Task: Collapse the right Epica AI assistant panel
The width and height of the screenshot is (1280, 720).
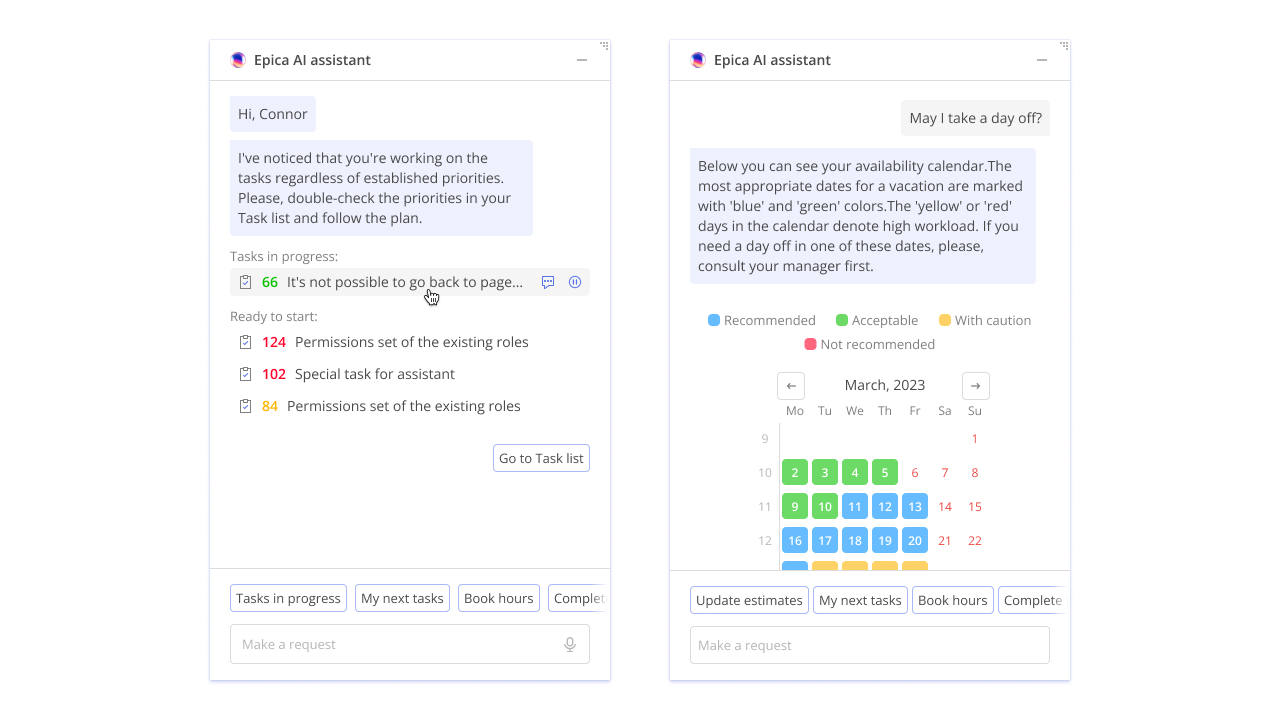Action: coord(1042,60)
